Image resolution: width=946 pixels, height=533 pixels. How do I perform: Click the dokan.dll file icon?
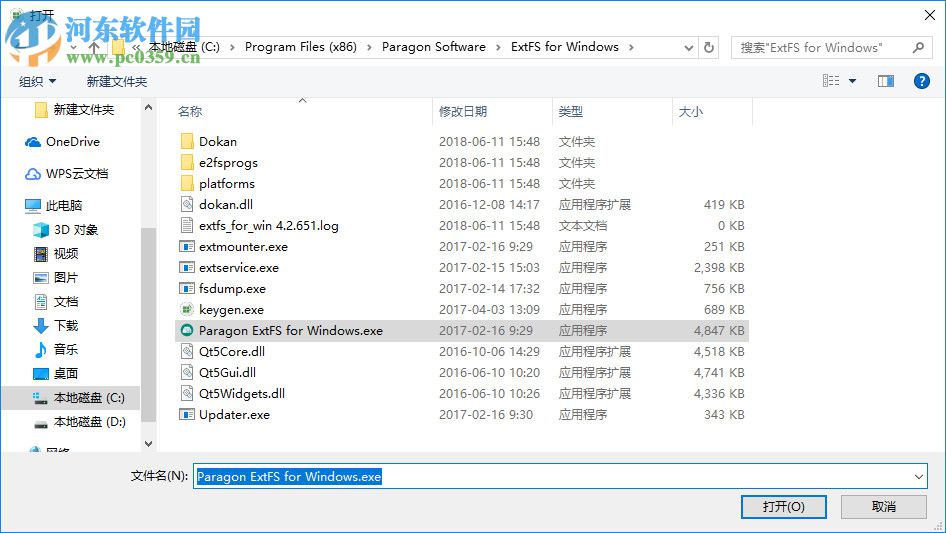[x=187, y=204]
